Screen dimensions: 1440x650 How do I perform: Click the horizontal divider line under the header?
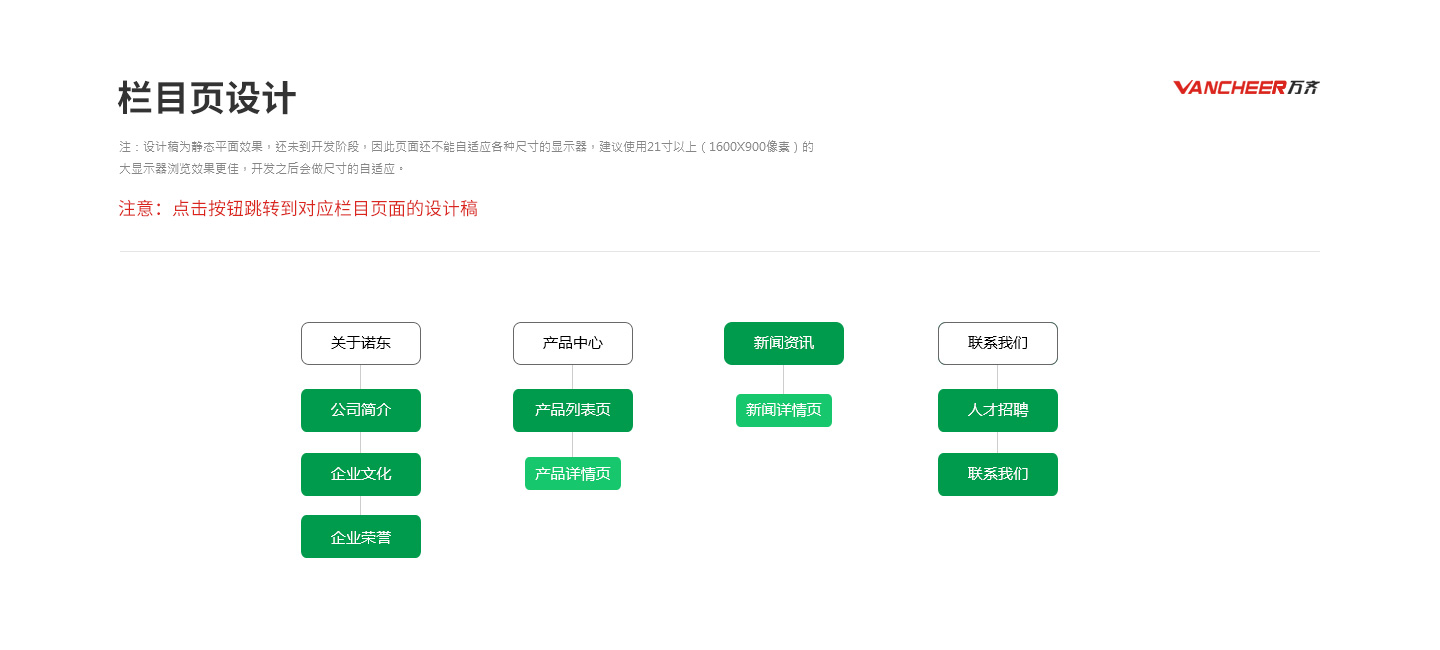[x=720, y=251]
